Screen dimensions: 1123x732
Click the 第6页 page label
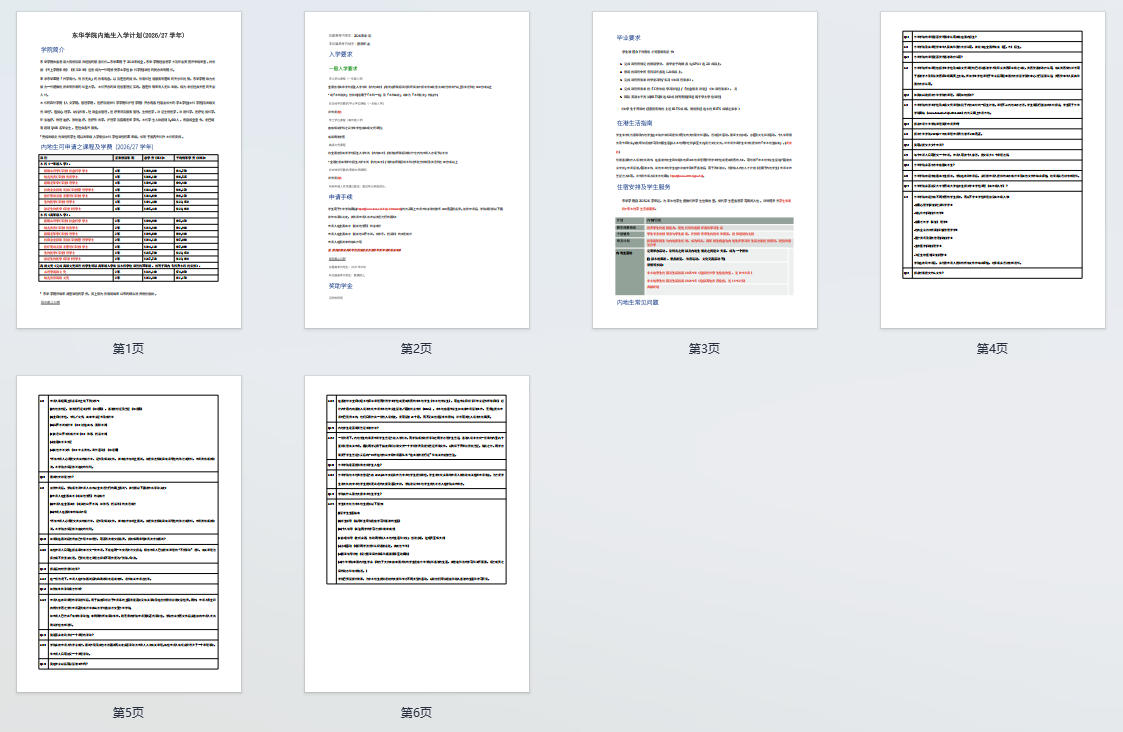tap(417, 712)
